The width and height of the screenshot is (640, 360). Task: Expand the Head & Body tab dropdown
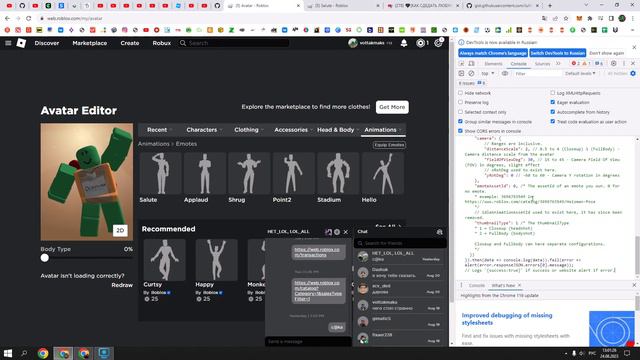coord(338,130)
